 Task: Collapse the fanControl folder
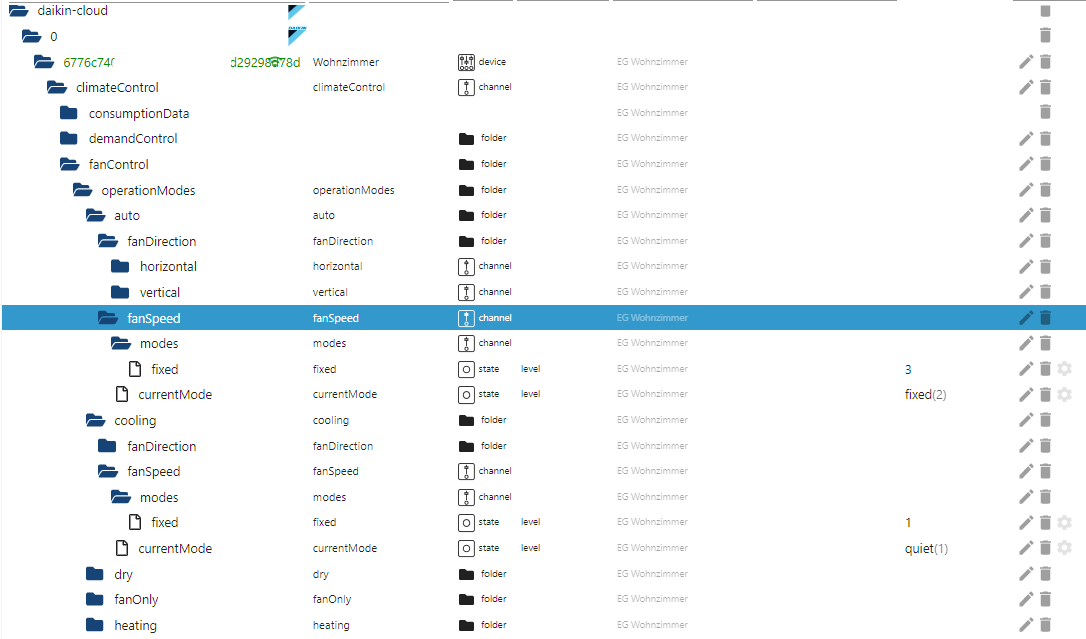[69, 164]
